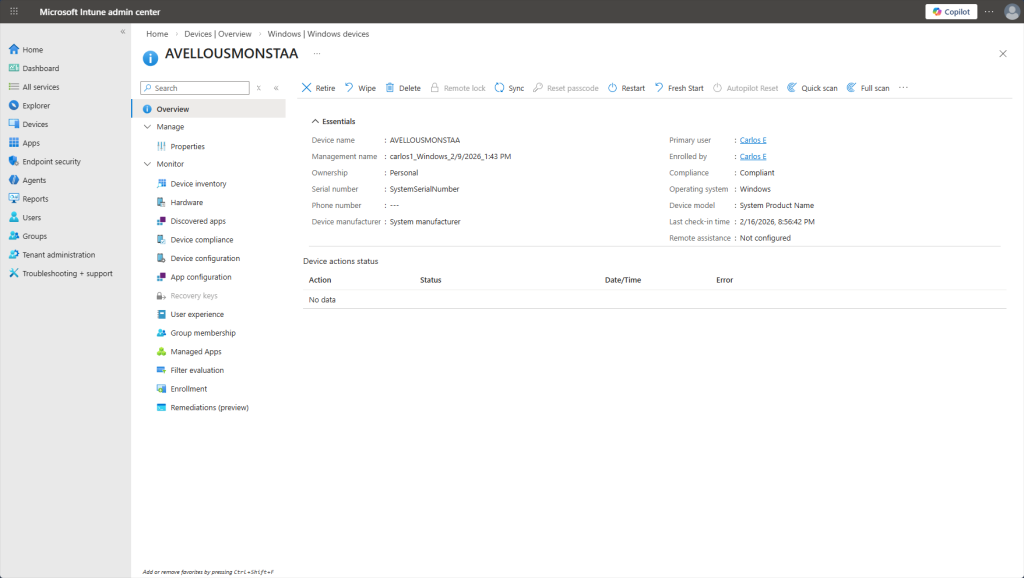Open Device compliance in Monitor
This screenshot has height=578, width=1024.
(x=201, y=240)
